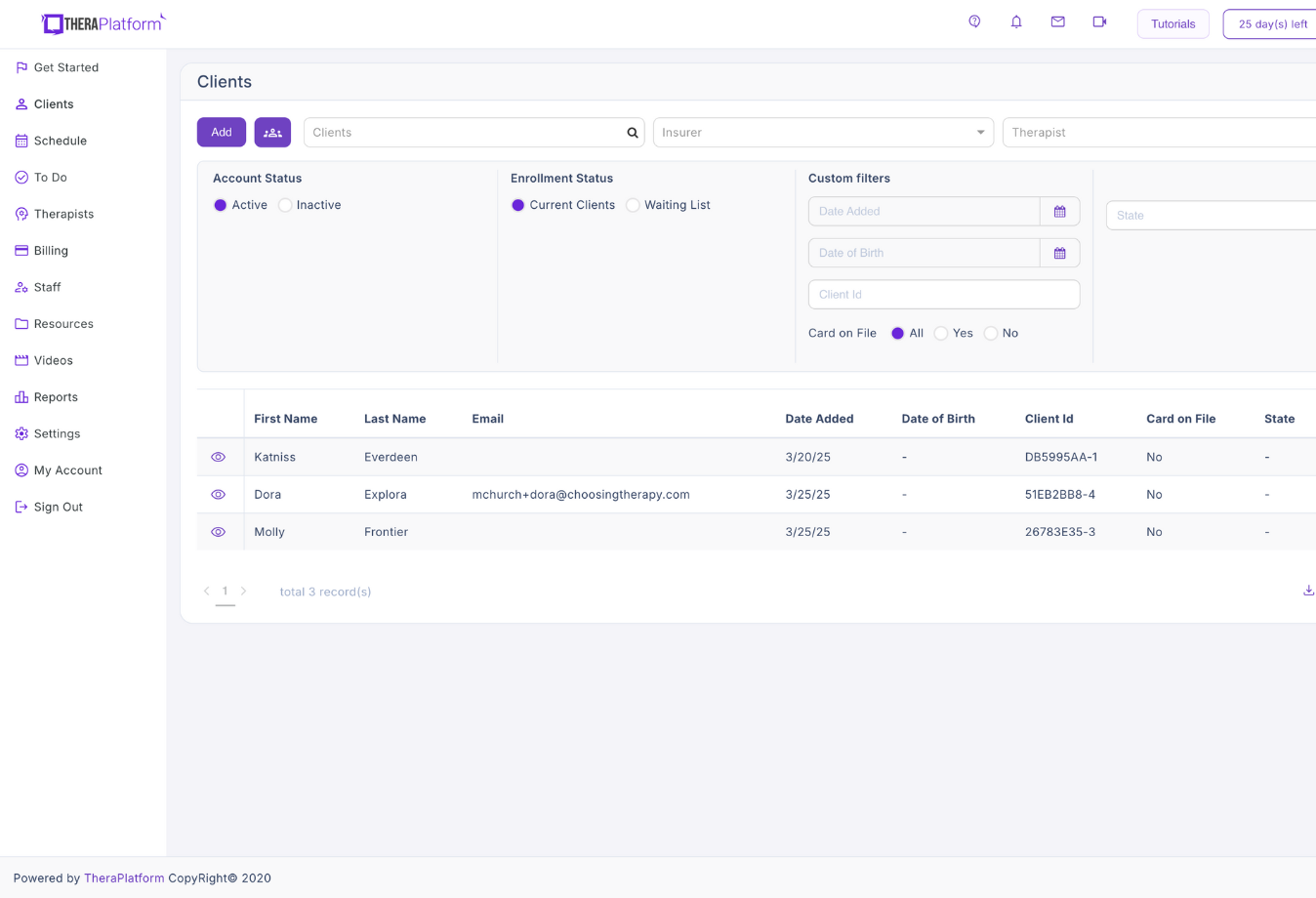Select Yes for Card on File
The image size is (1316, 898).
pyautogui.click(x=941, y=333)
